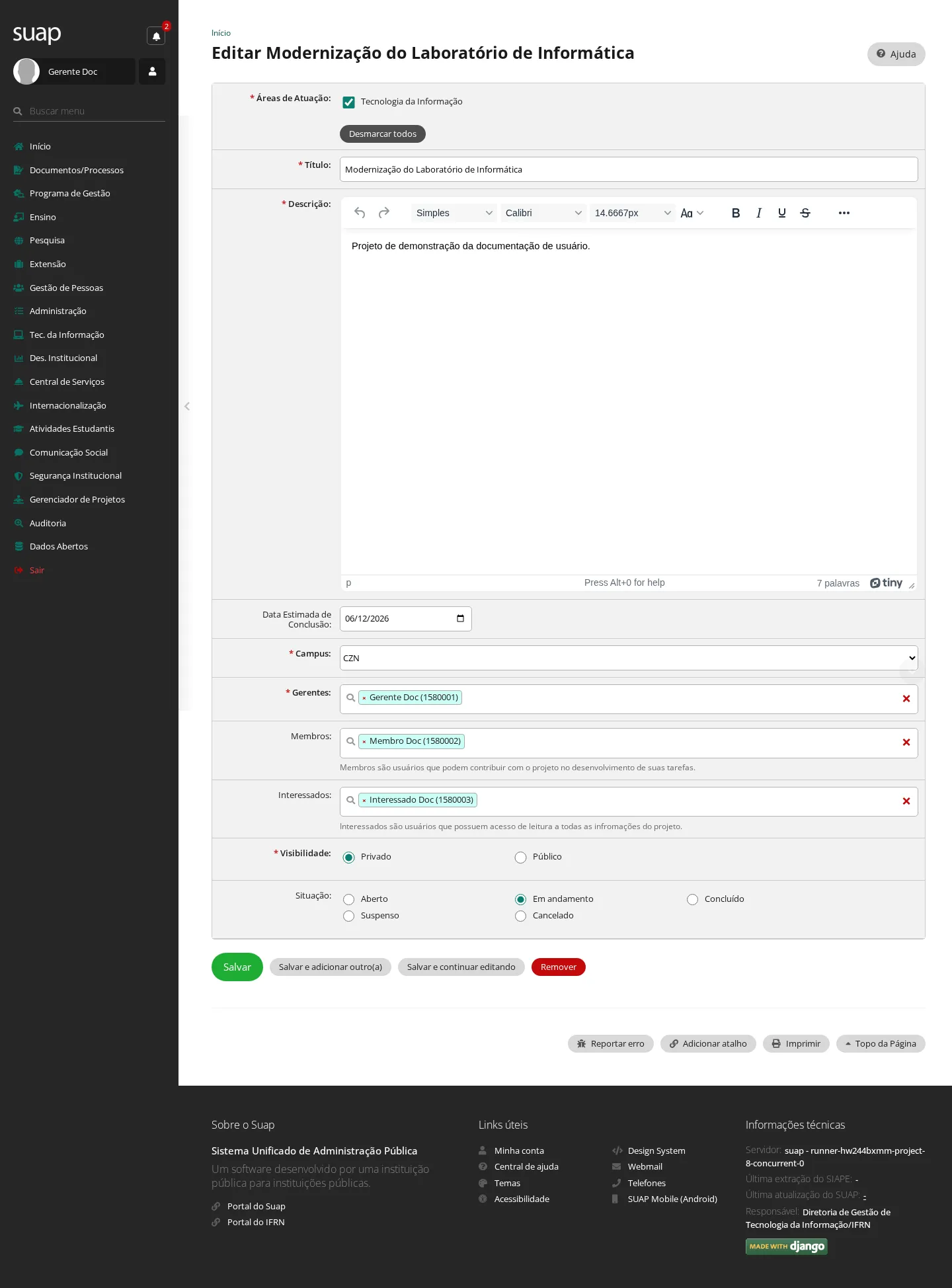The image size is (952, 1288).
Task: Set situation to Suspenso
Action: 349,916
